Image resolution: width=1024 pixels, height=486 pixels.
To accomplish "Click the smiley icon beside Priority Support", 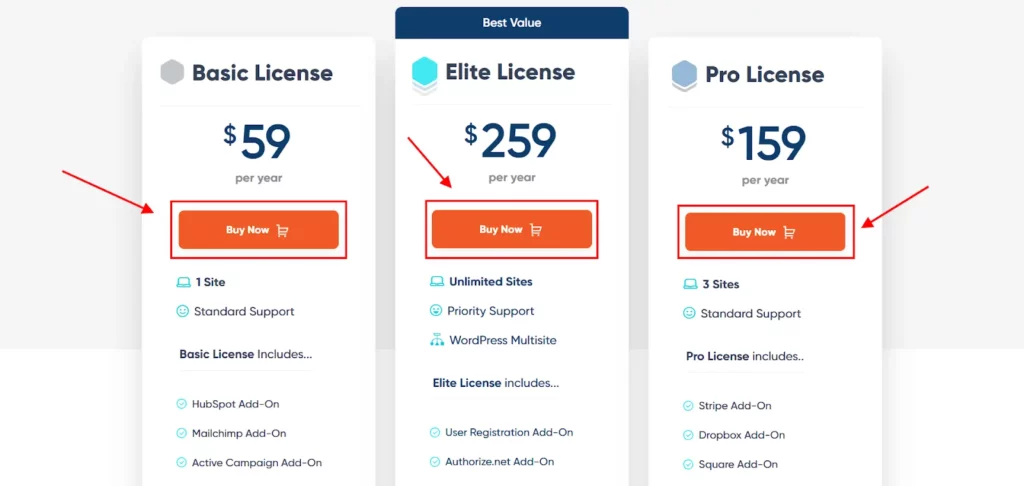I will coord(436,311).
